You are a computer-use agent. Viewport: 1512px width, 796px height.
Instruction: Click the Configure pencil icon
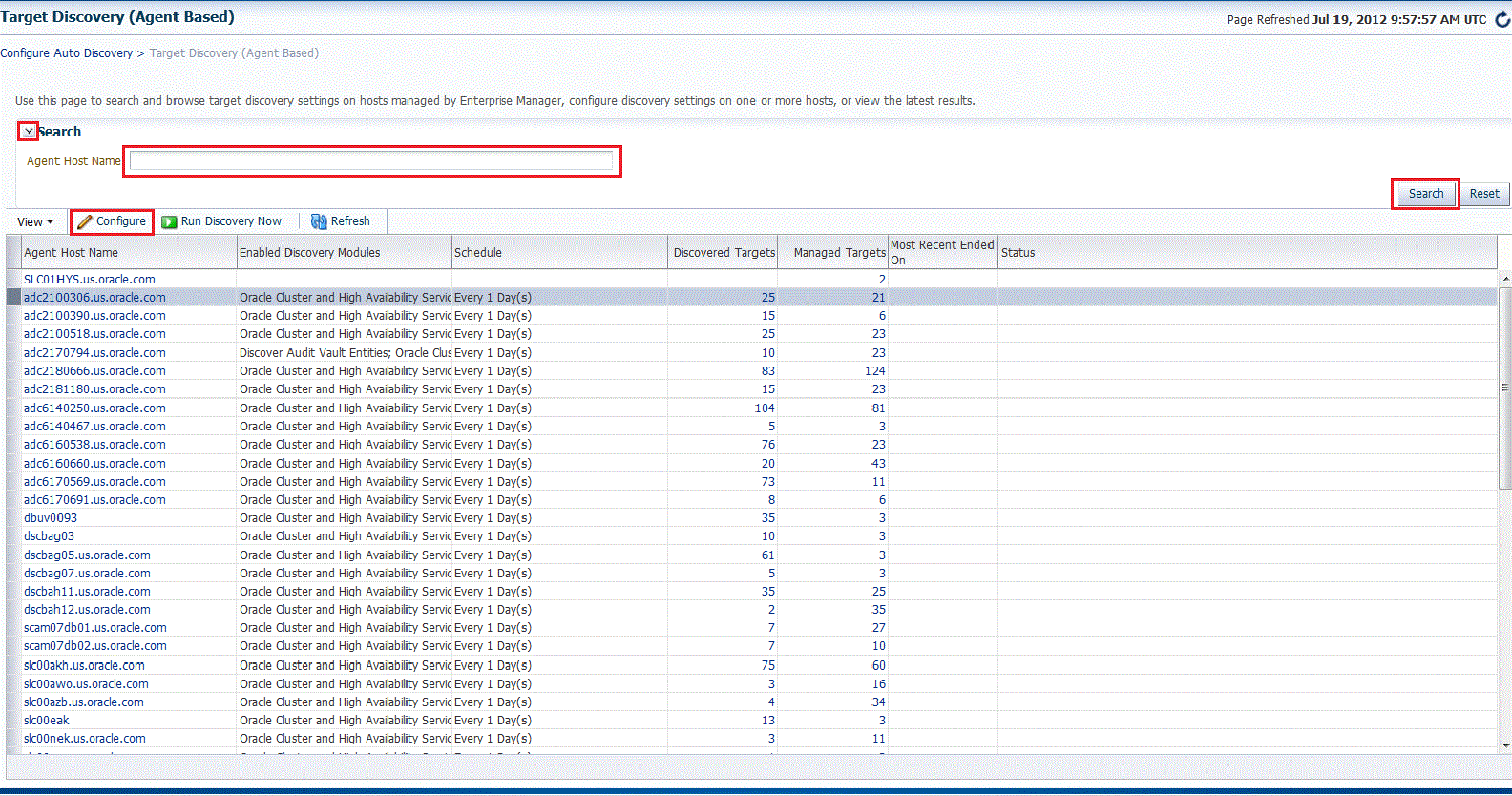85,221
